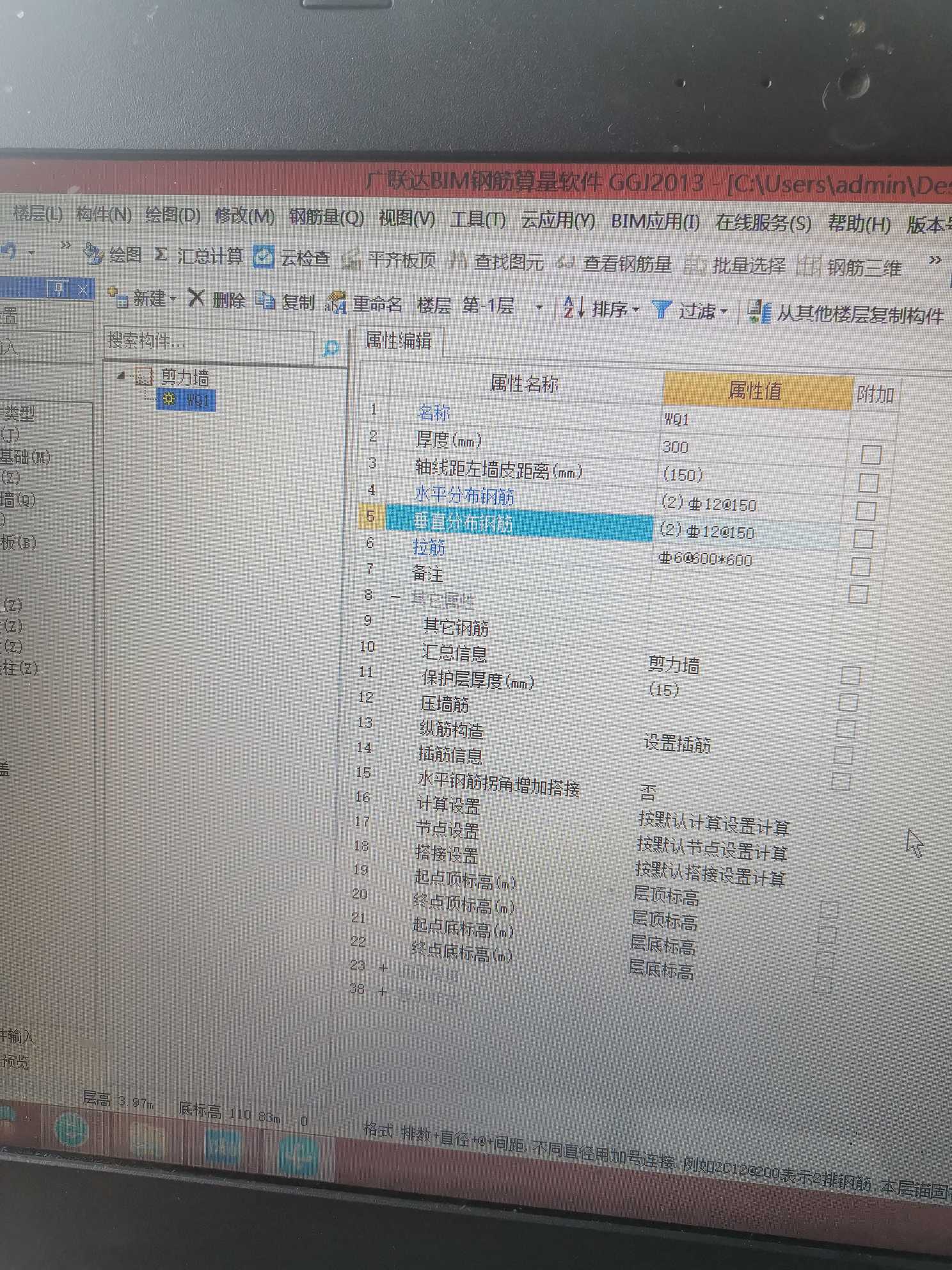The height and width of the screenshot is (1270, 952).
Task: Click 排序 sort icon
Action: tap(573, 308)
